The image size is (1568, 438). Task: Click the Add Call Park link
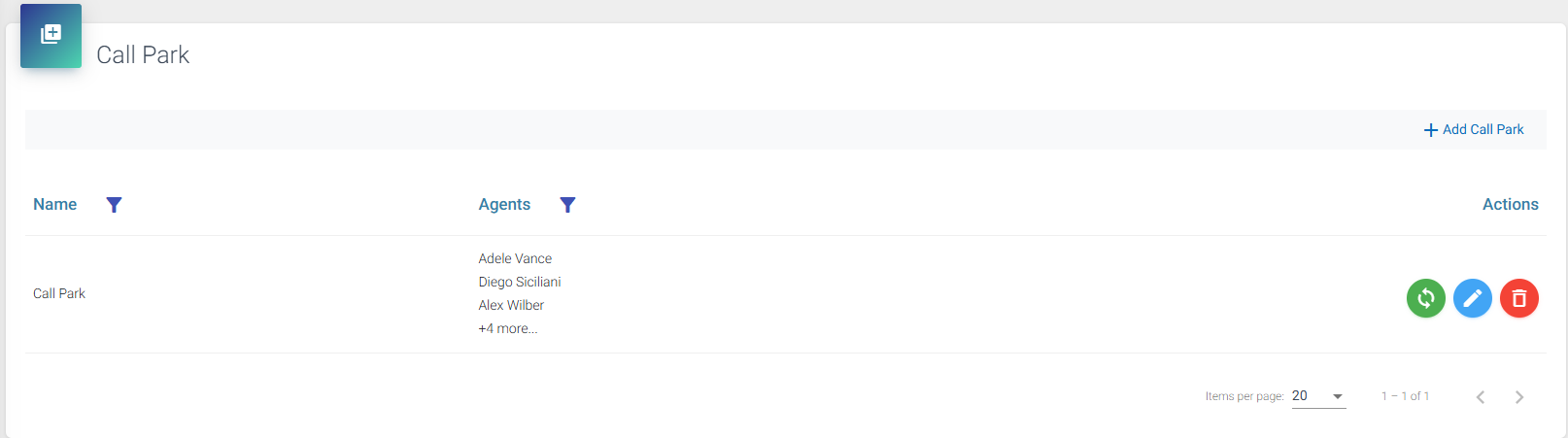(1483, 129)
